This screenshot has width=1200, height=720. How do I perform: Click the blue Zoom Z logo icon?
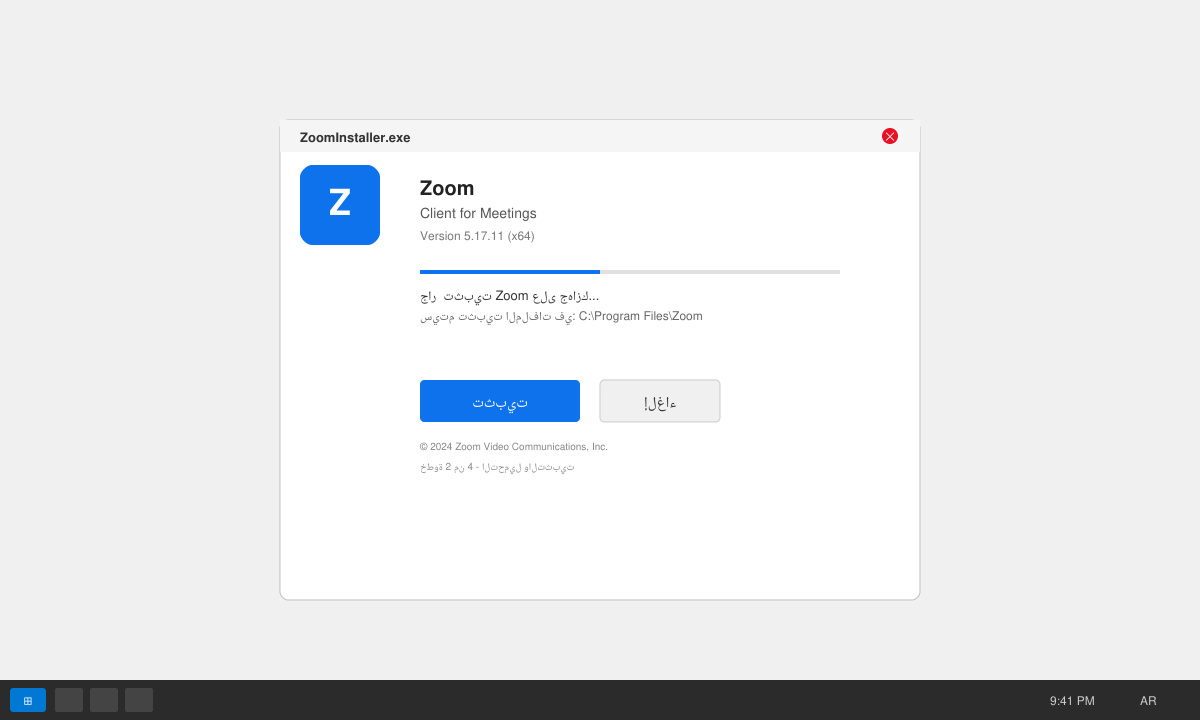pyautogui.click(x=340, y=205)
